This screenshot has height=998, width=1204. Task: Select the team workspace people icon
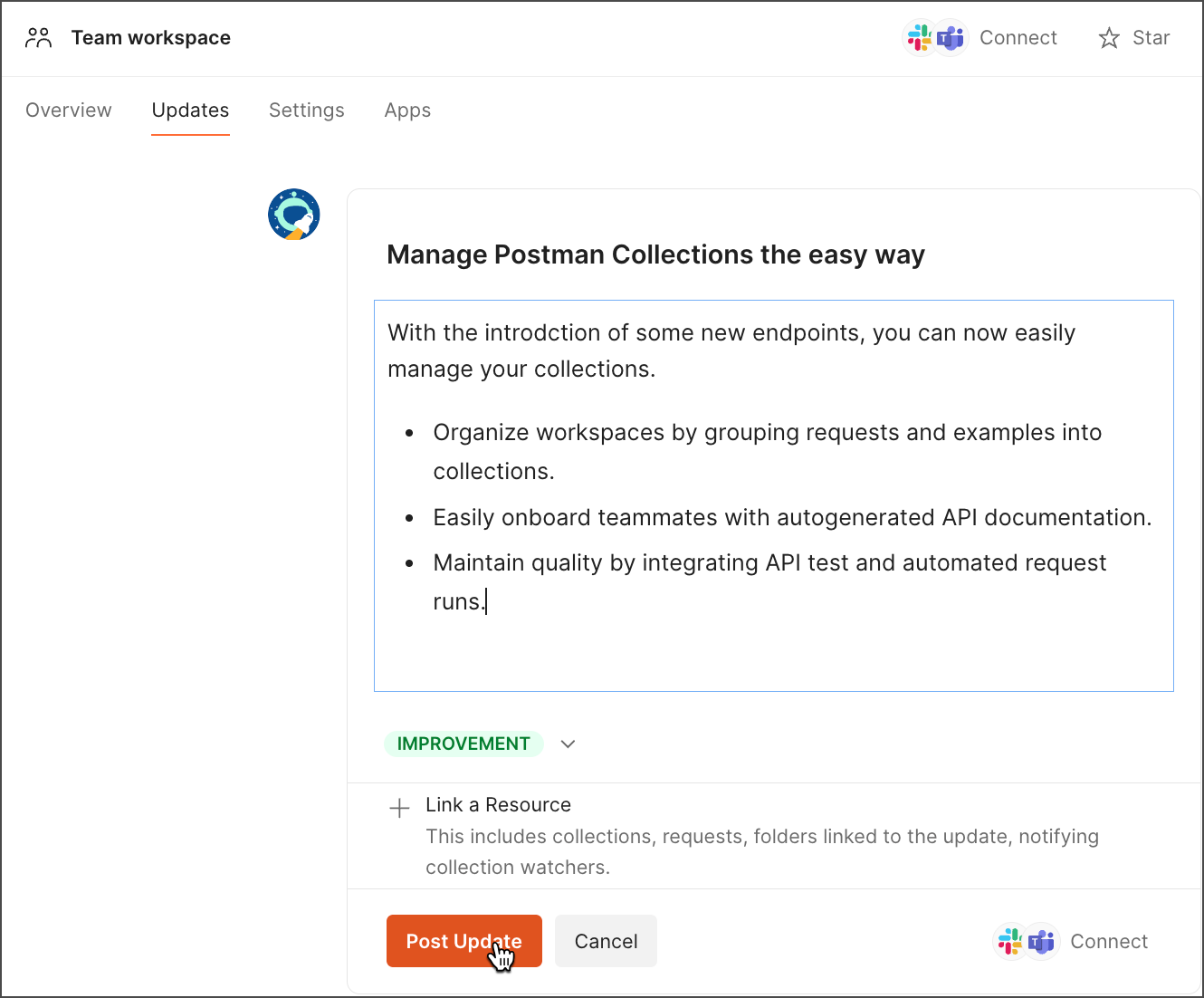[x=38, y=37]
